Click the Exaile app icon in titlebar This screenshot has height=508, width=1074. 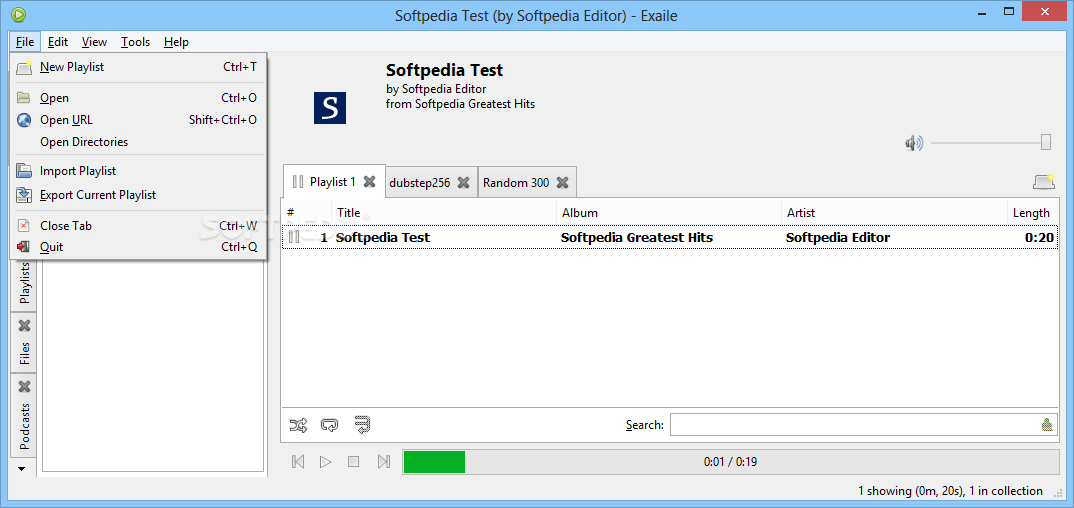(19, 14)
